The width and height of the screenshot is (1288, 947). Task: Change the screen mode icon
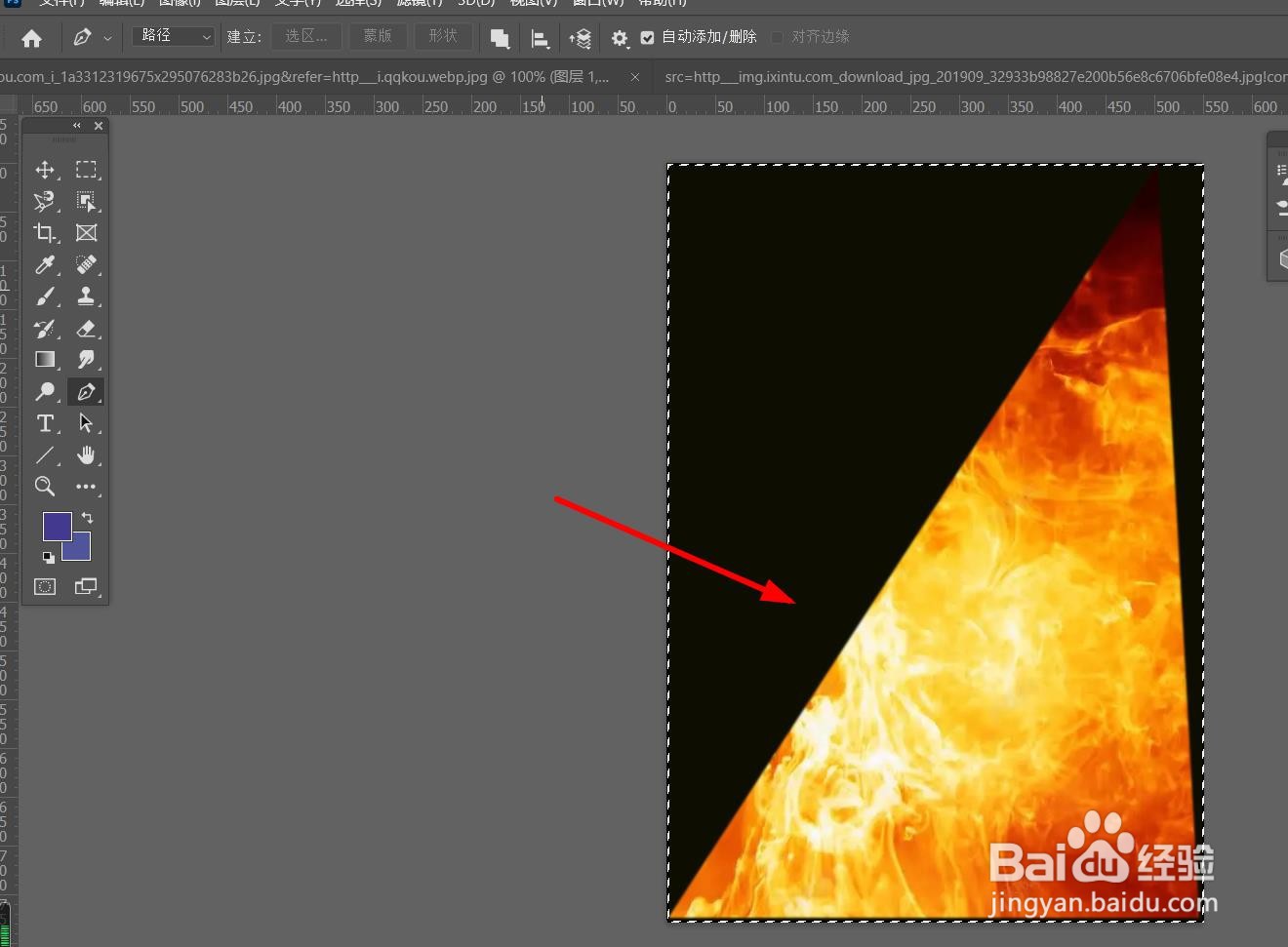(86, 586)
